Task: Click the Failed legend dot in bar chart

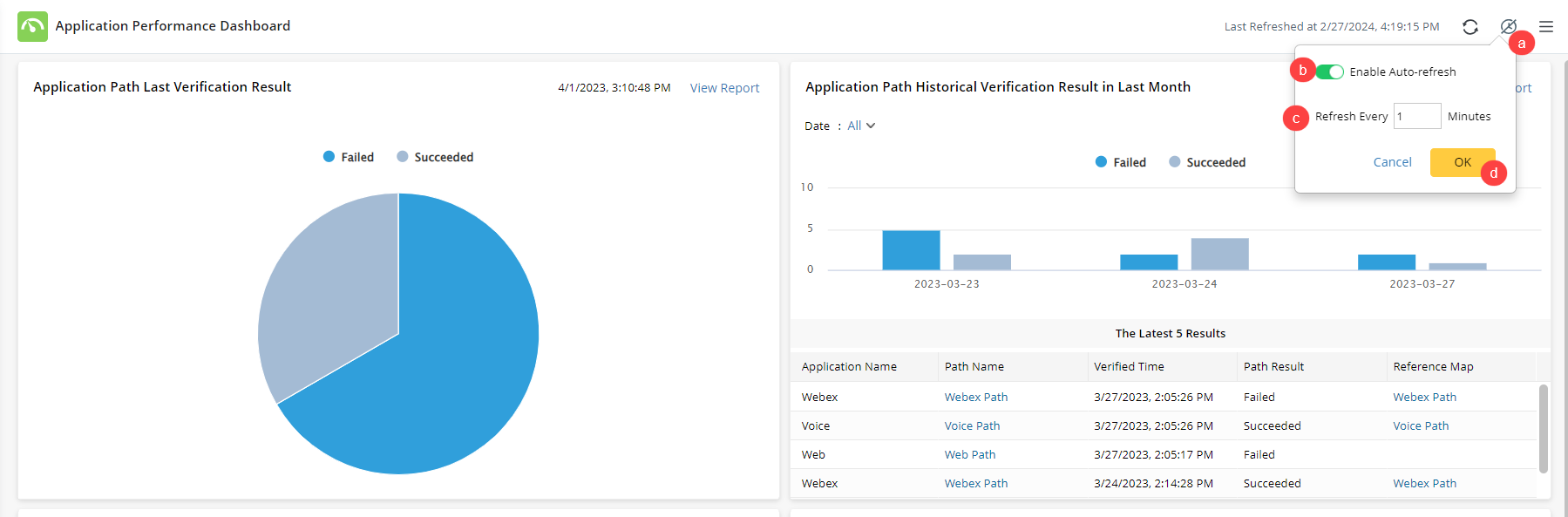Action: pyautogui.click(x=1102, y=162)
